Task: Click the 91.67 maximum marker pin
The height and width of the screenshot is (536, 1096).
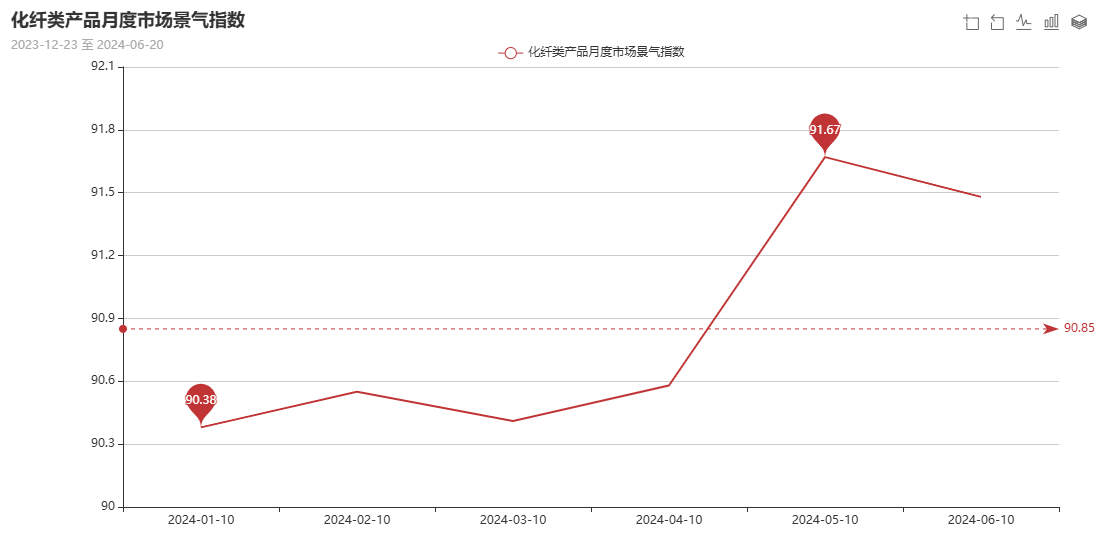Action: (x=825, y=133)
